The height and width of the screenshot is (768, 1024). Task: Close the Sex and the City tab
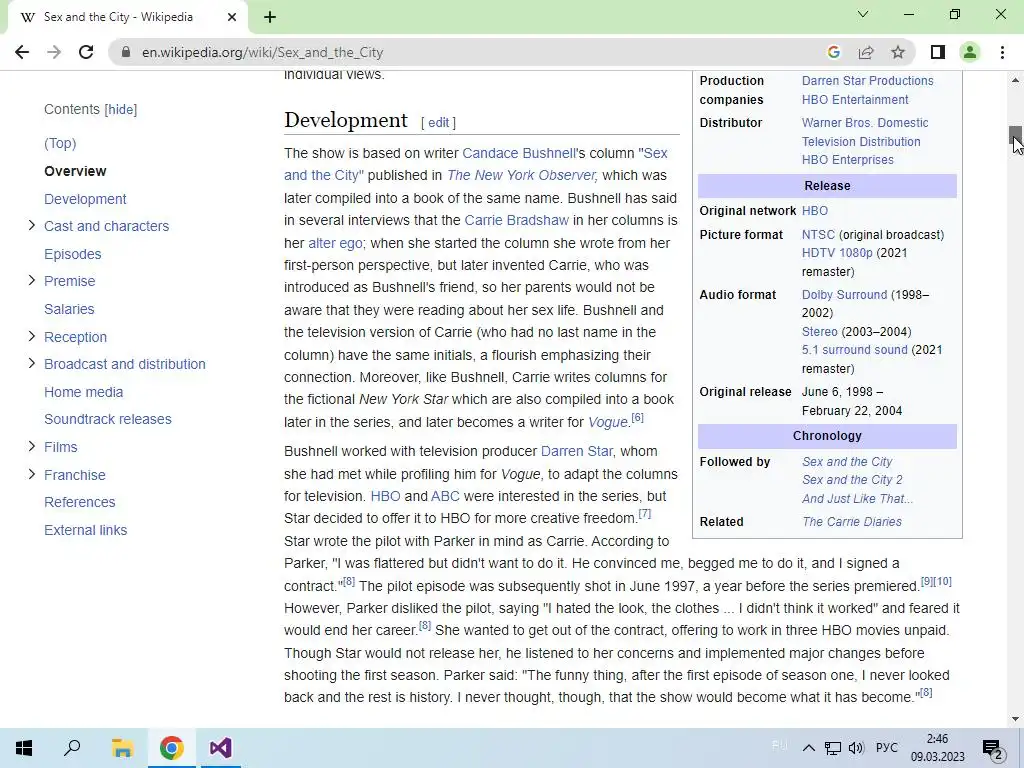(x=232, y=17)
